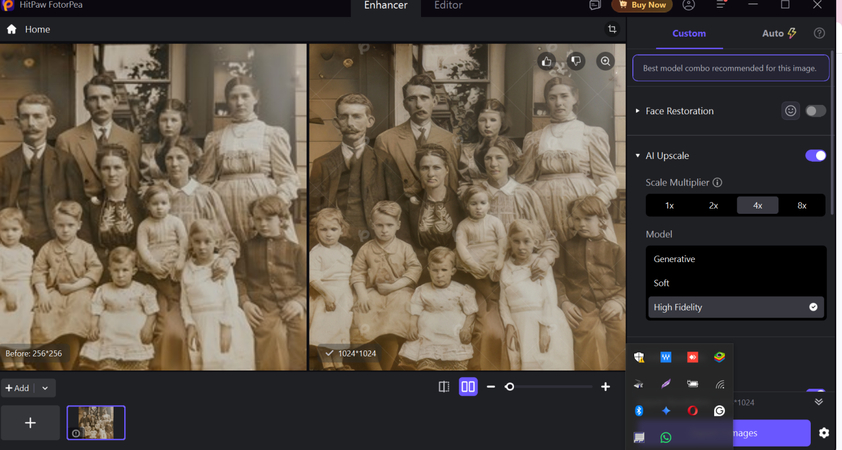Open the user account icon
842x450 pixels.
pyautogui.click(x=688, y=5)
